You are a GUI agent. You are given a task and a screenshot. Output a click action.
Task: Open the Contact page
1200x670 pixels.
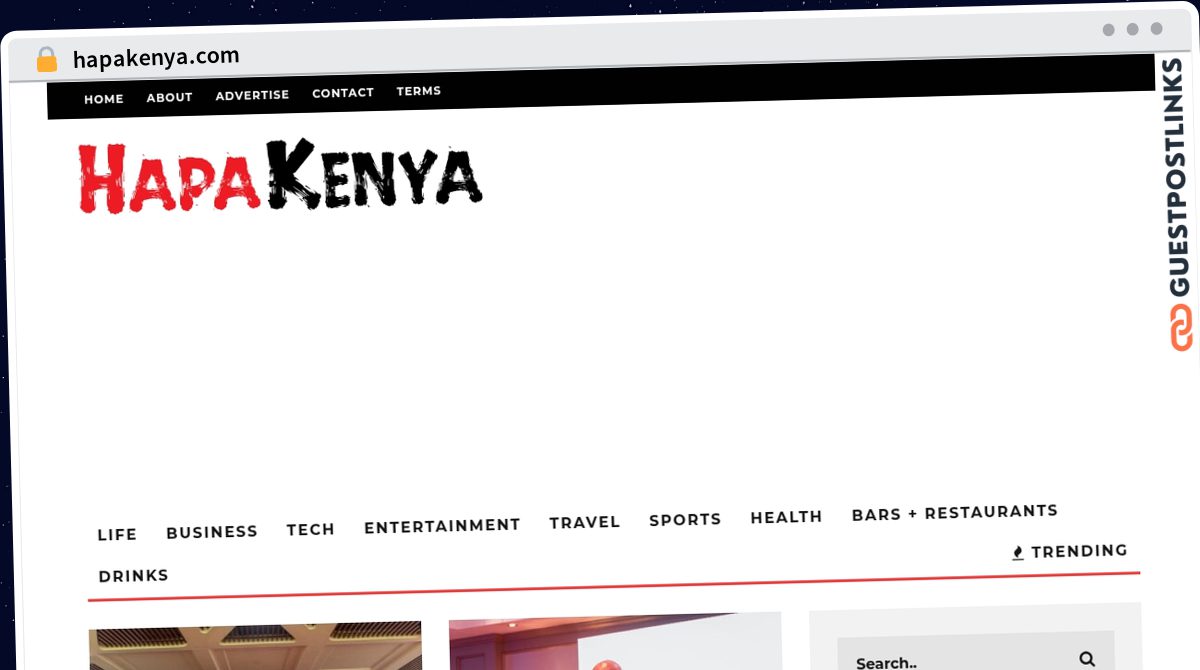coord(343,93)
